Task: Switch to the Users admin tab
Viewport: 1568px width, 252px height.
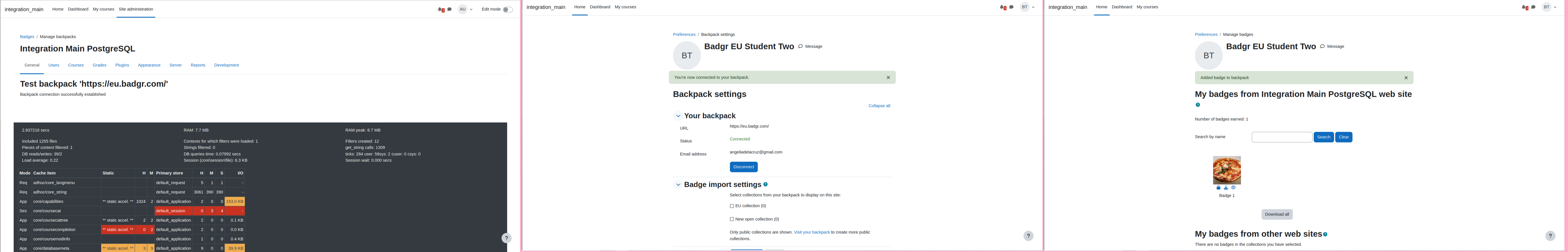Action: (x=54, y=65)
